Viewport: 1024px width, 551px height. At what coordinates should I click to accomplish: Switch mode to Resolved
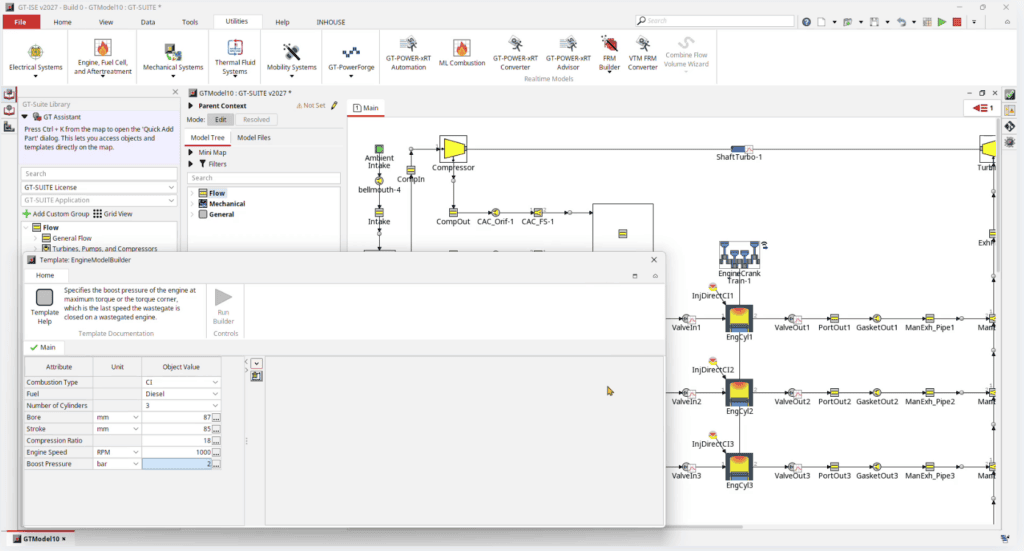(x=256, y=119)
